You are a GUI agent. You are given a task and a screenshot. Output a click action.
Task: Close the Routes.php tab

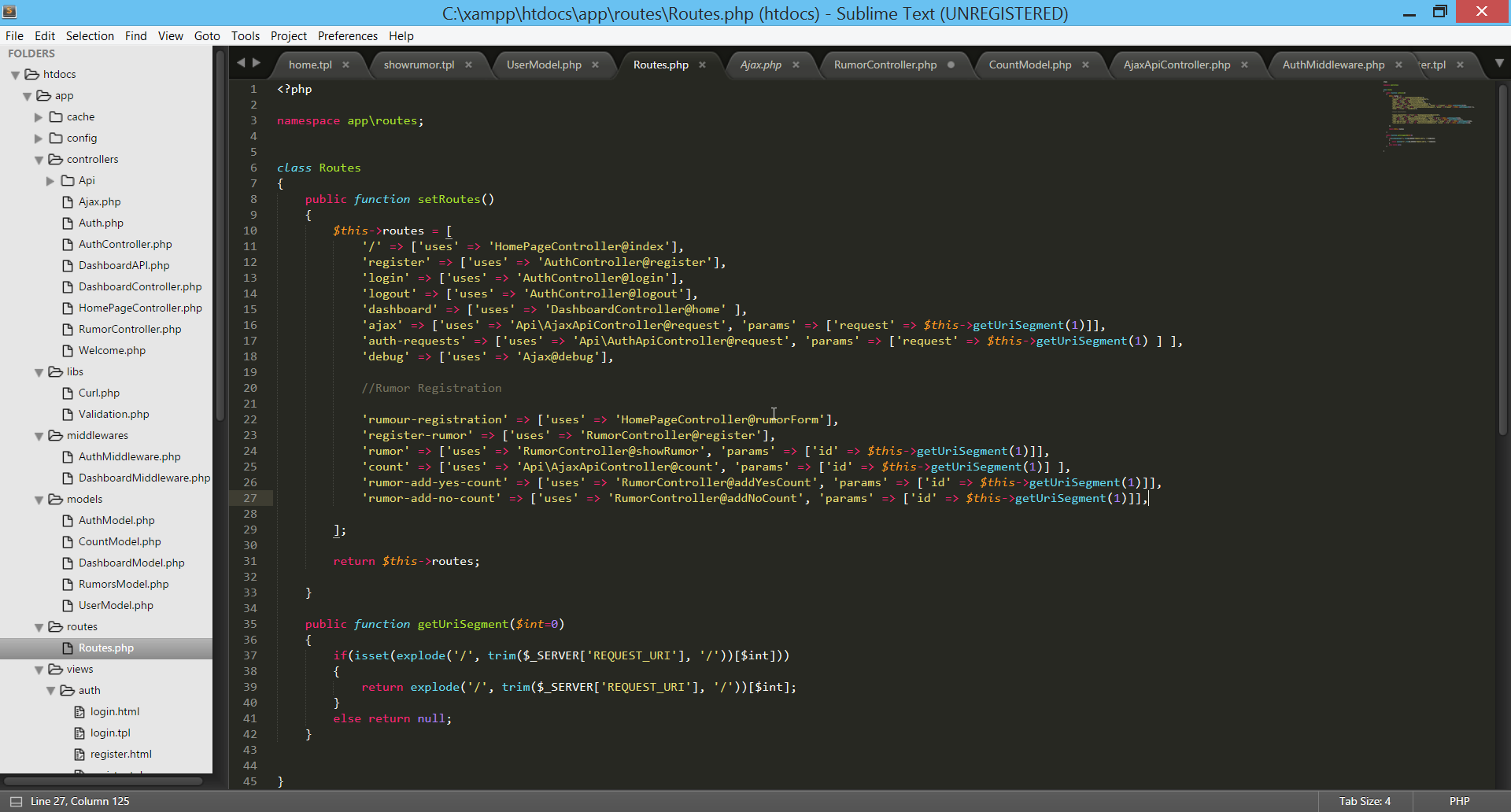click(702, 65)
